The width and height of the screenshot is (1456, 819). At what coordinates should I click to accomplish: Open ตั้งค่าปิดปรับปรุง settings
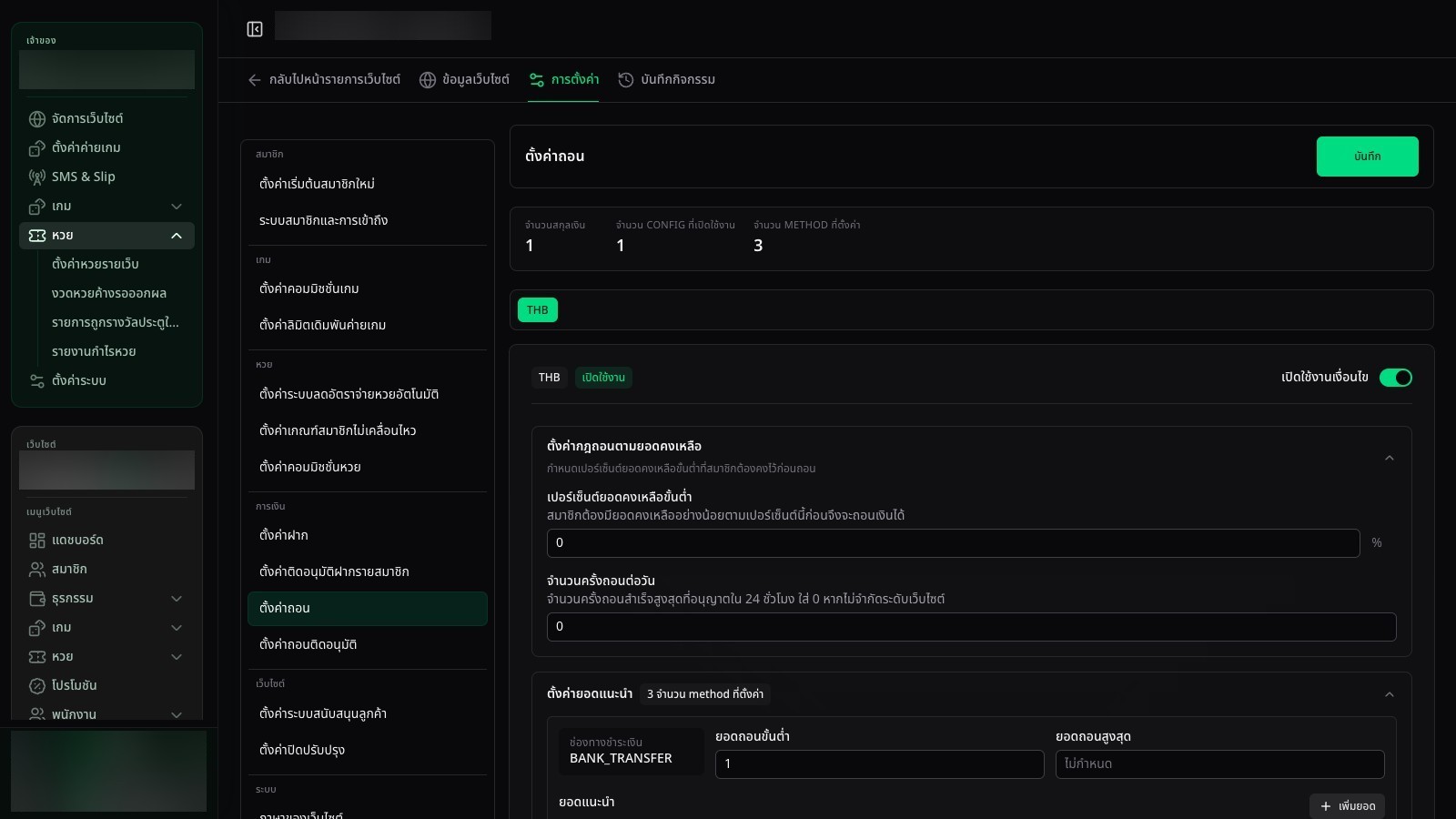point(368,750)
